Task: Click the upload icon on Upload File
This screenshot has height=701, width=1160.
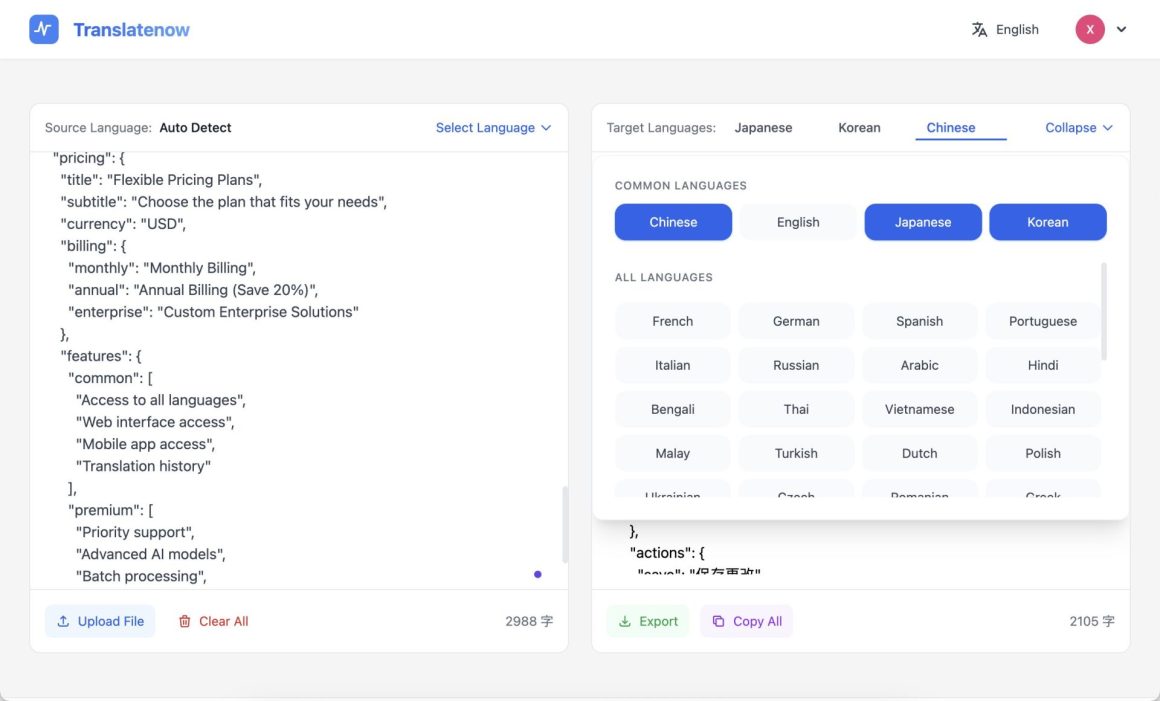Action: (x=63, y=621)
